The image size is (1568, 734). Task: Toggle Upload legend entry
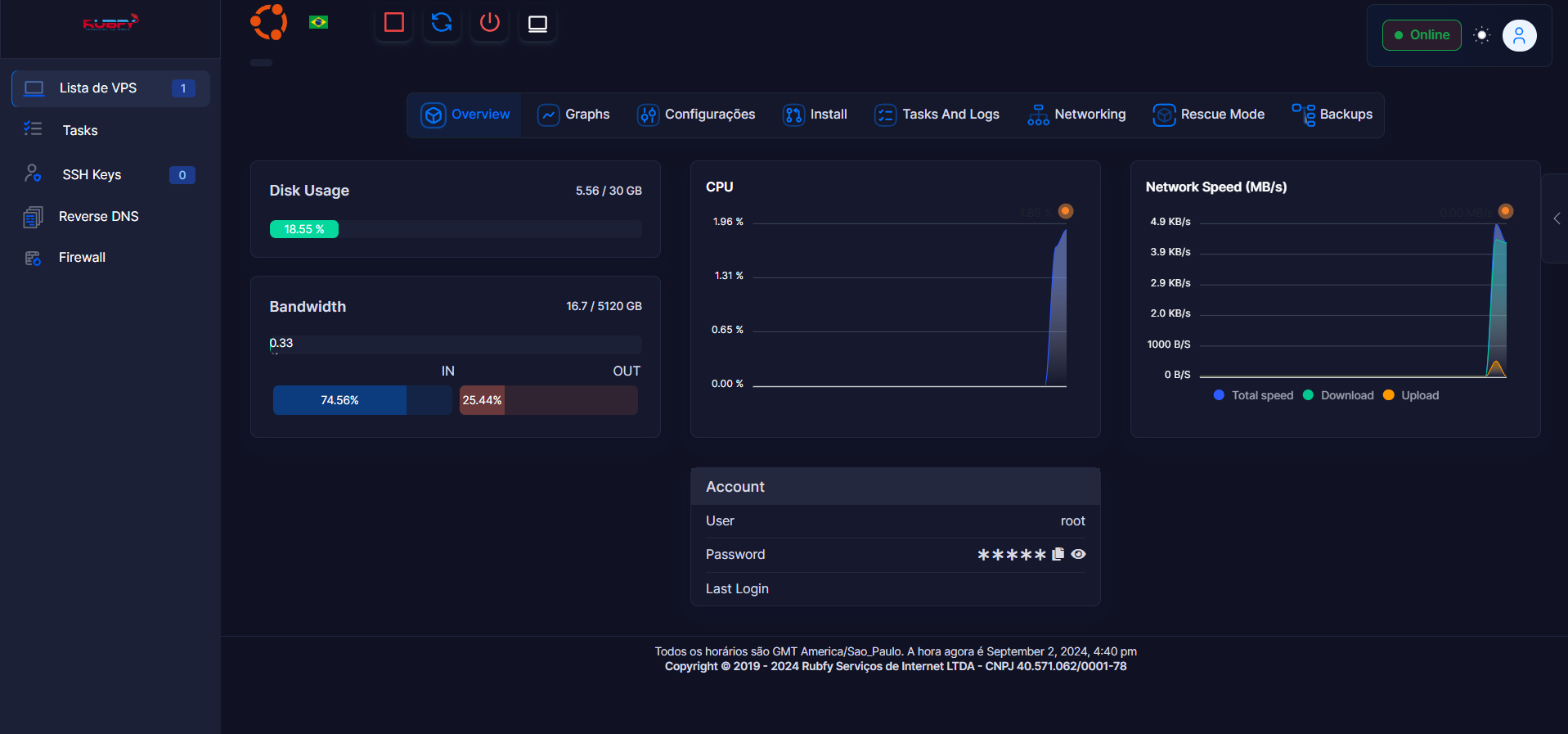1411,395
